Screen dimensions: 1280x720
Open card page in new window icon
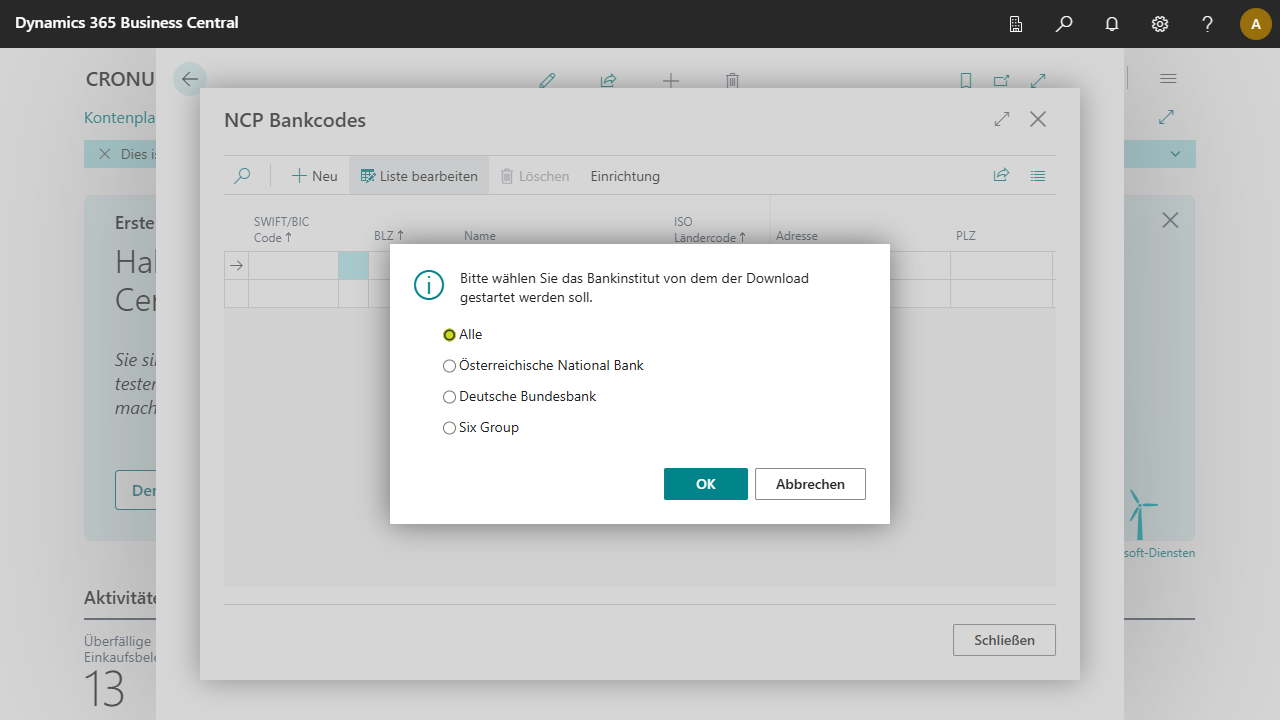click(x=1002, y=81)
